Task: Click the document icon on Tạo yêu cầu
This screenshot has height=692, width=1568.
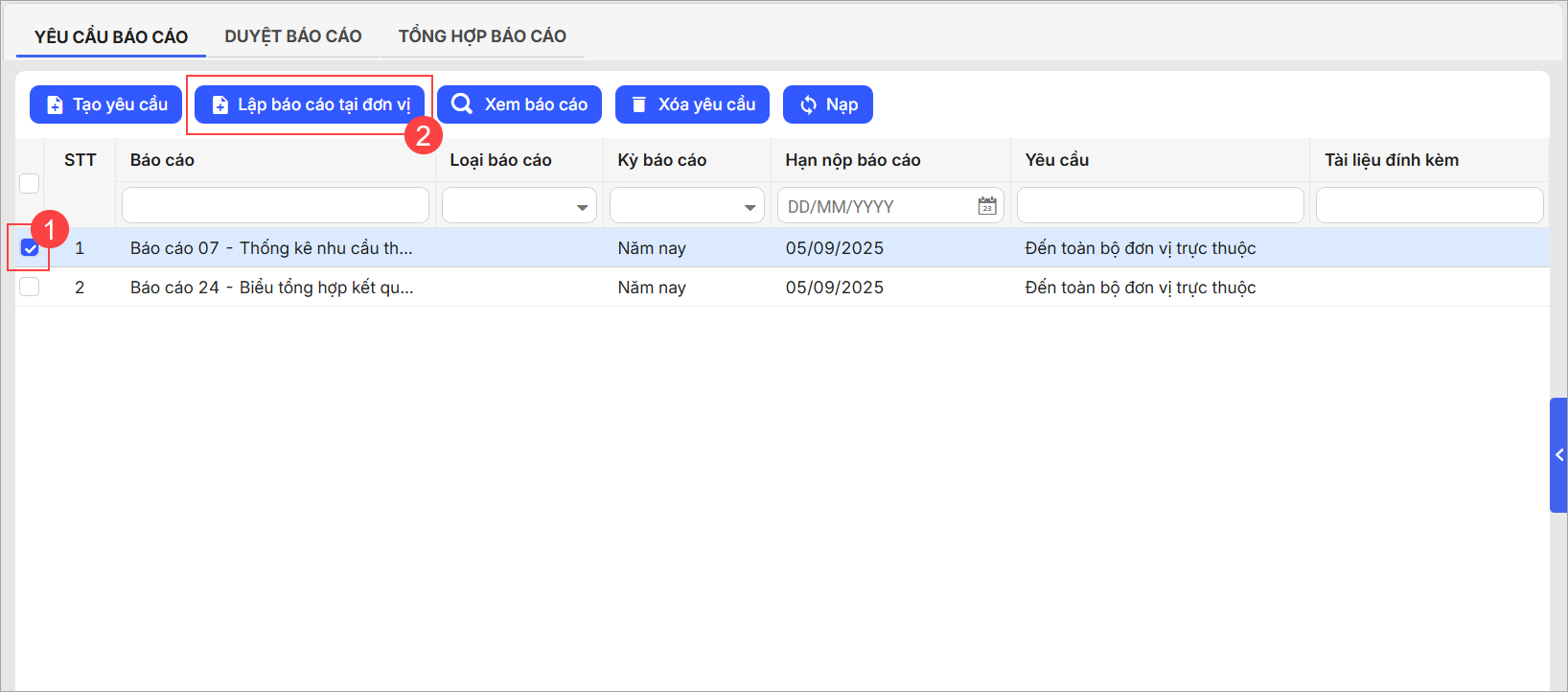Action: tap(56, 105)
